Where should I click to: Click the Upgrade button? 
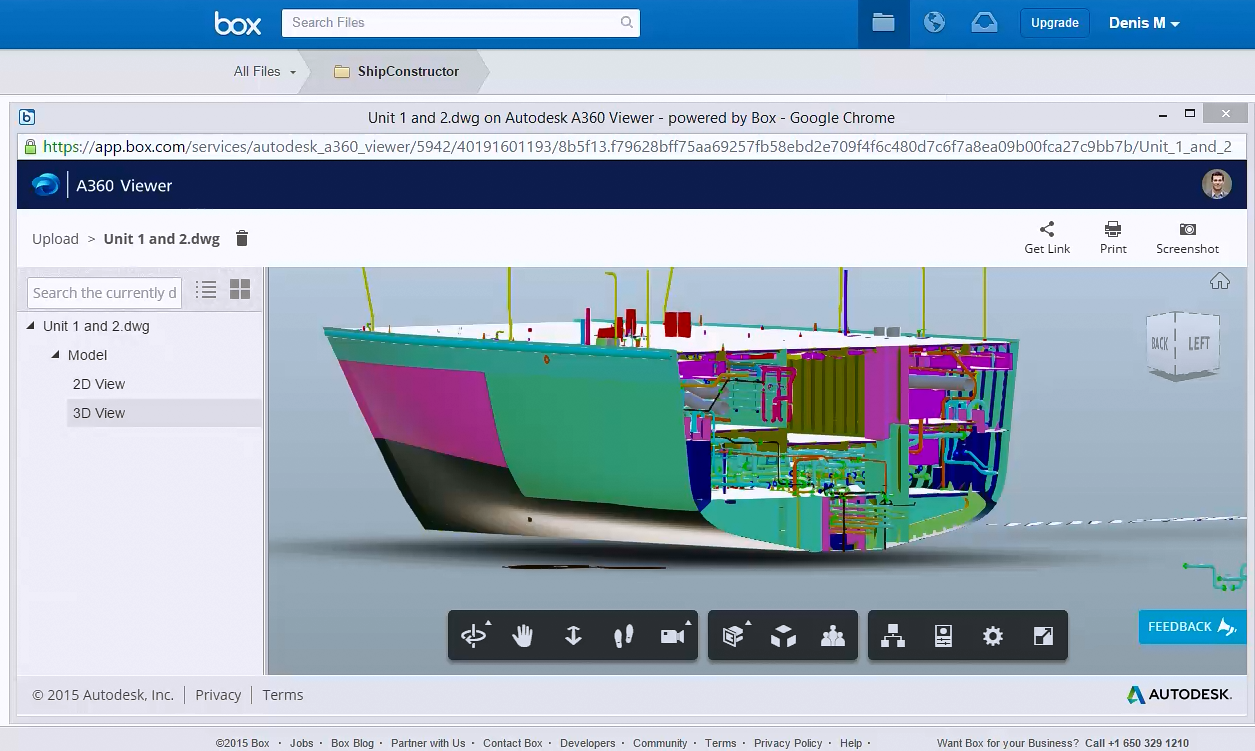coord(1054,23)
